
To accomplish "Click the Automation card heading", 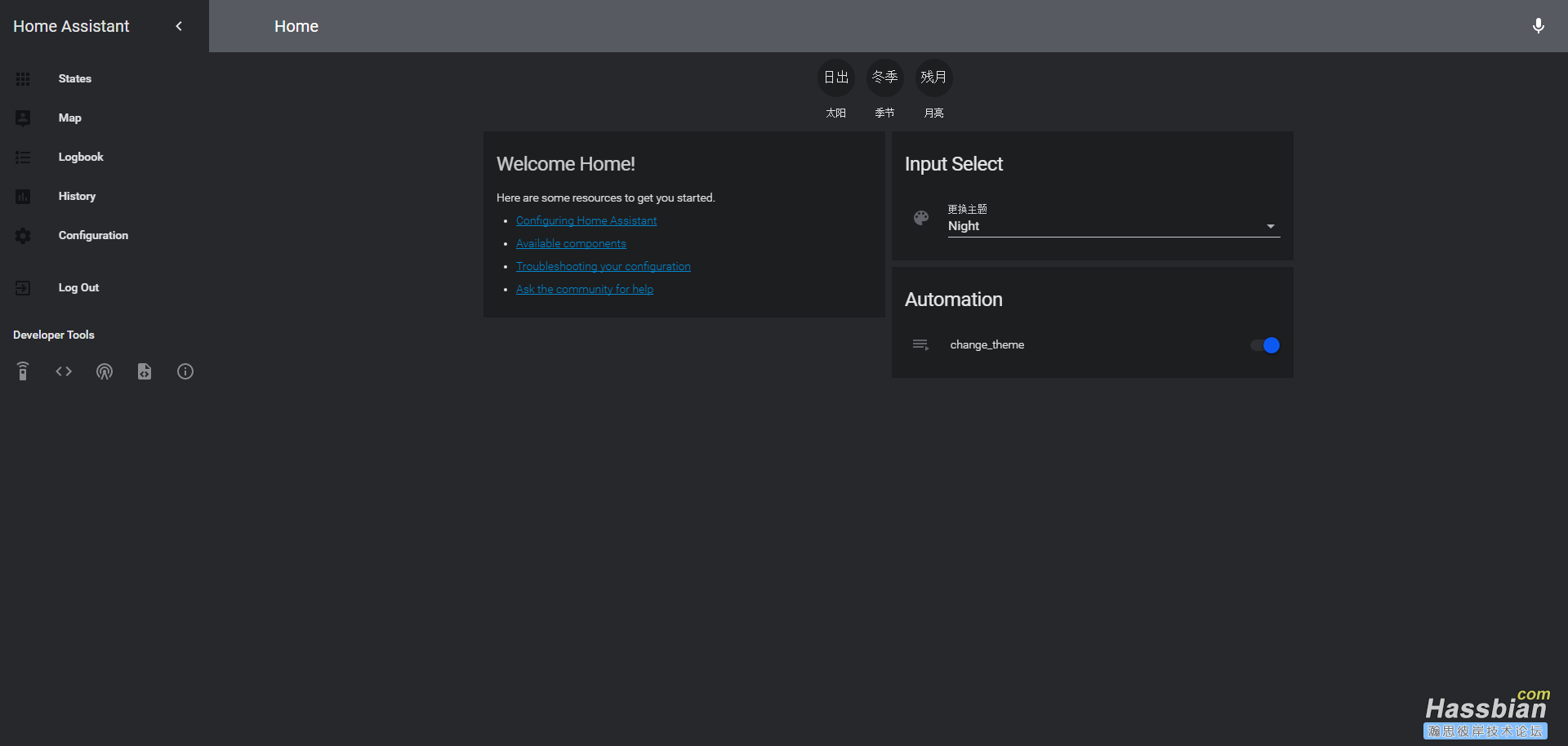I will tap(954, 300).
